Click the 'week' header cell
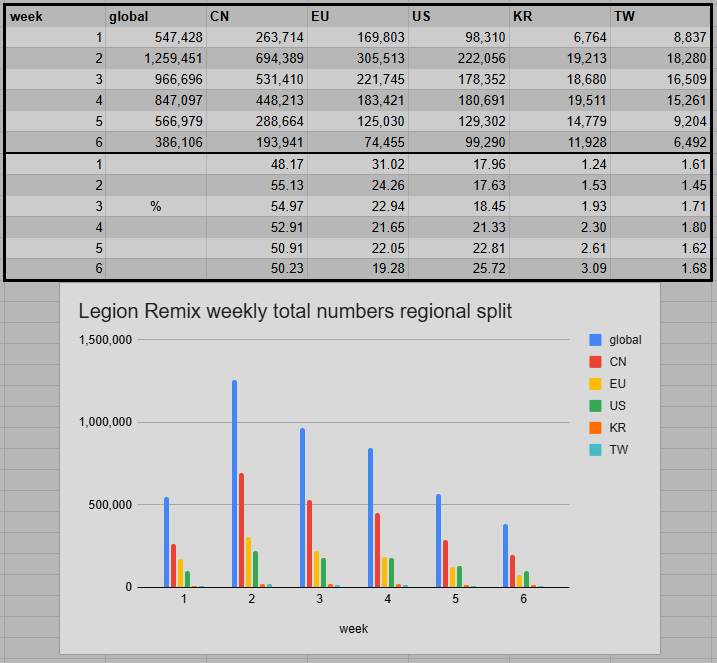This screenshot has height=663, width=717. (55, 16)
